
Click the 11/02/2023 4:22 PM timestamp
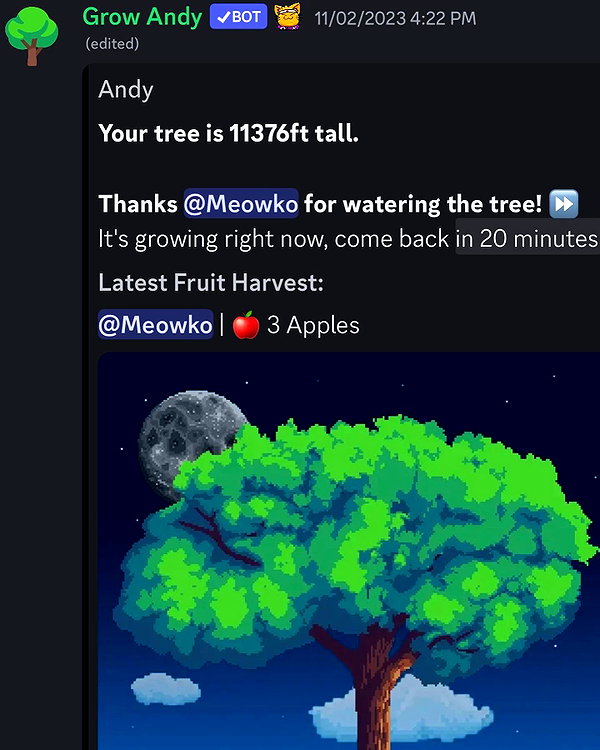395,19
